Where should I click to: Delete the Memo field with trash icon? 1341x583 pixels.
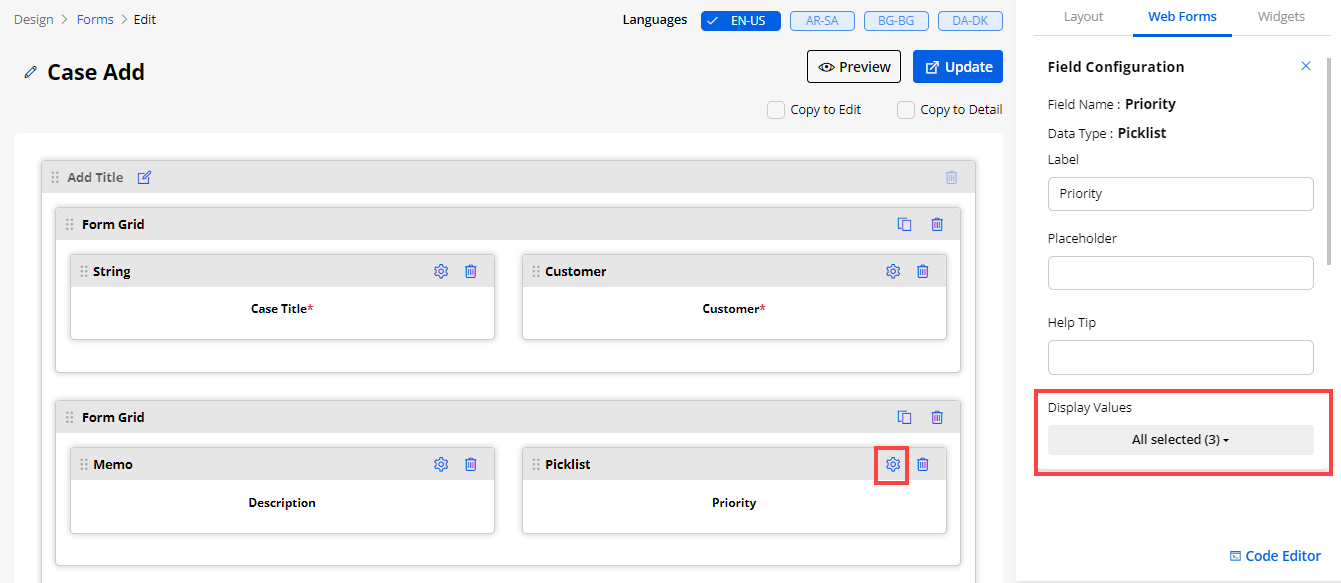pyautogui.click(x=471, y=464)
